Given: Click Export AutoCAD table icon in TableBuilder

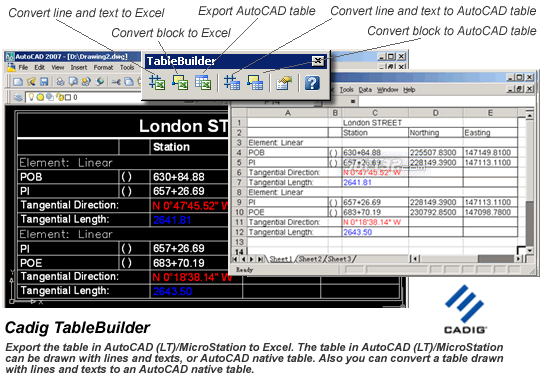Looking at the screenshot, I should (203, 83).
